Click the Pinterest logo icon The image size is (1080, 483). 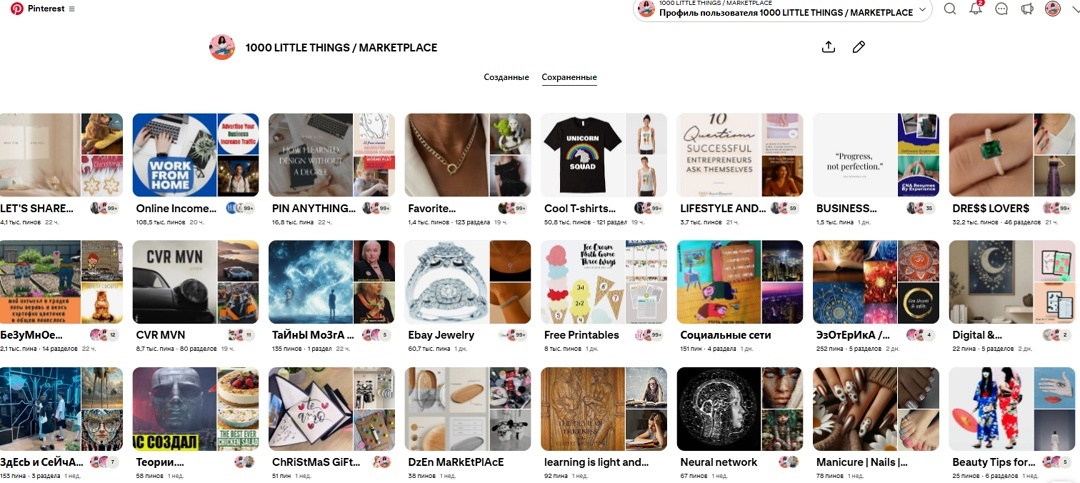tap(17, 9)
